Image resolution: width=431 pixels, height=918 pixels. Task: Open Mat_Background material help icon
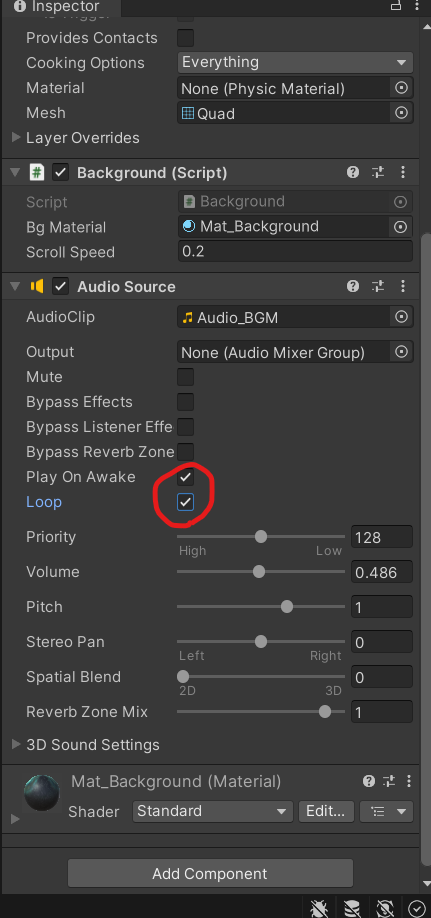pyautogui.click(x=369, y=781)
